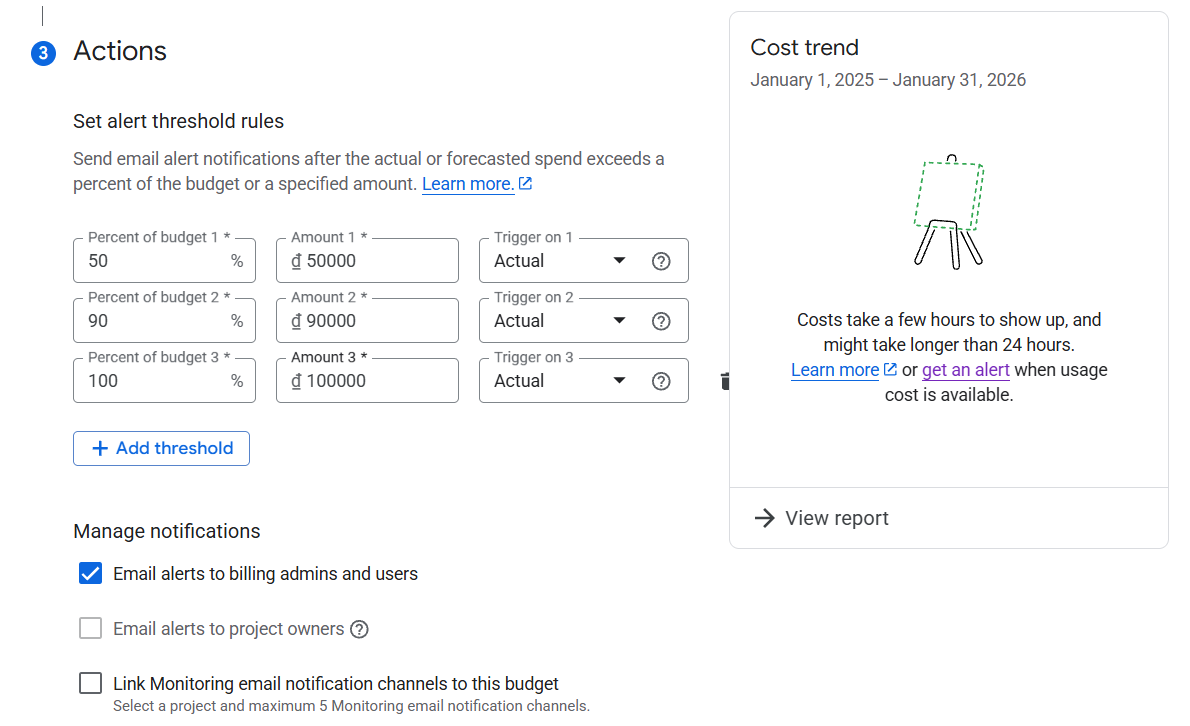Viewport: 1190px width, 726px height.
Task: Enable Link Monitoring email notification channels checkbox
Action: [91, 684]
